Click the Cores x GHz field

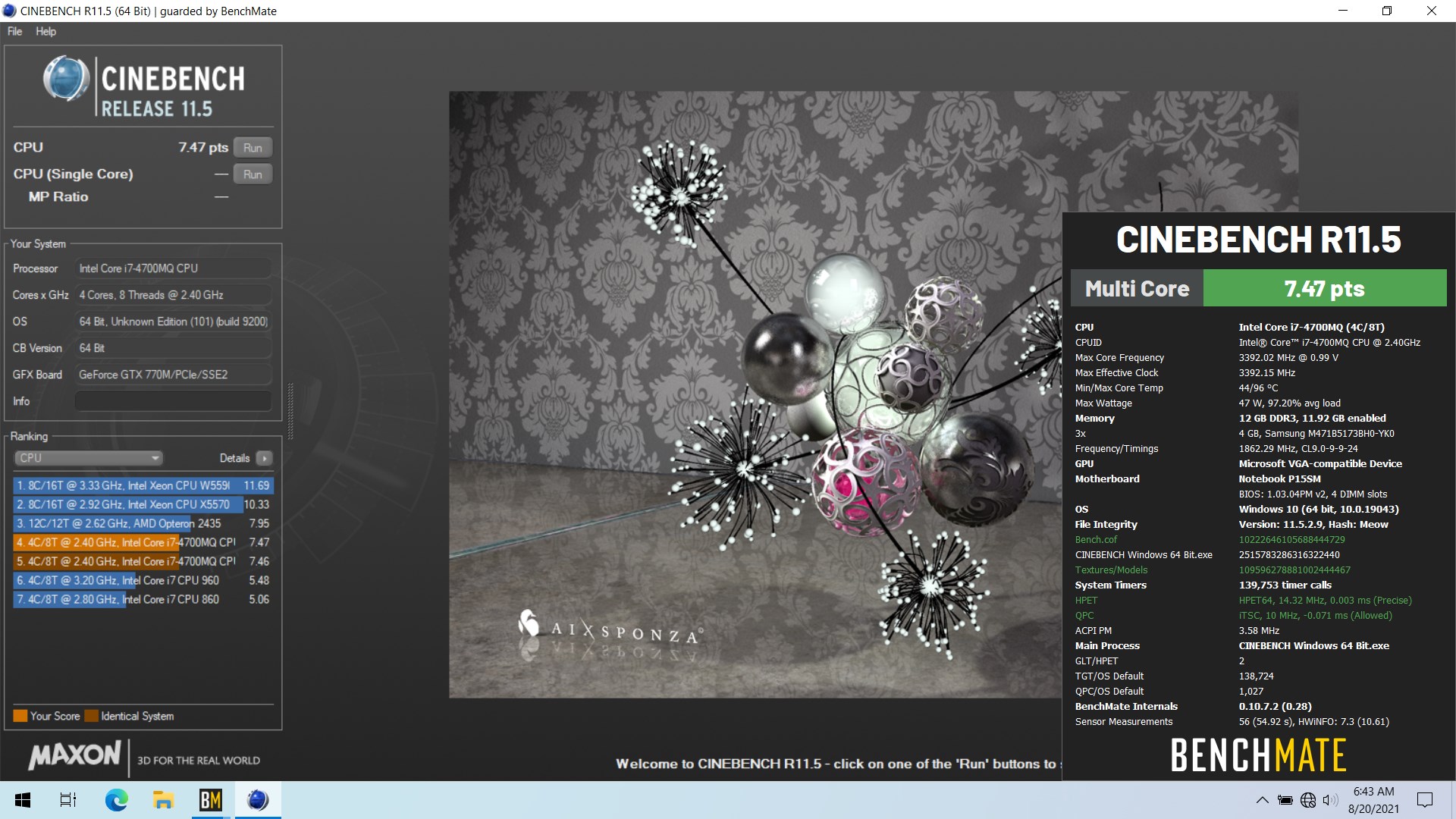tap(173, 295)
